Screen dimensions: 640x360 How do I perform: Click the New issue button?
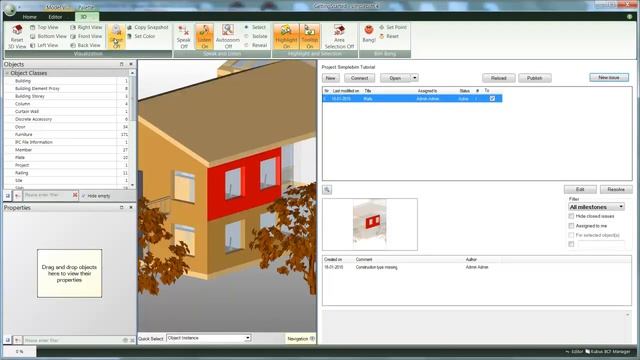609,78
